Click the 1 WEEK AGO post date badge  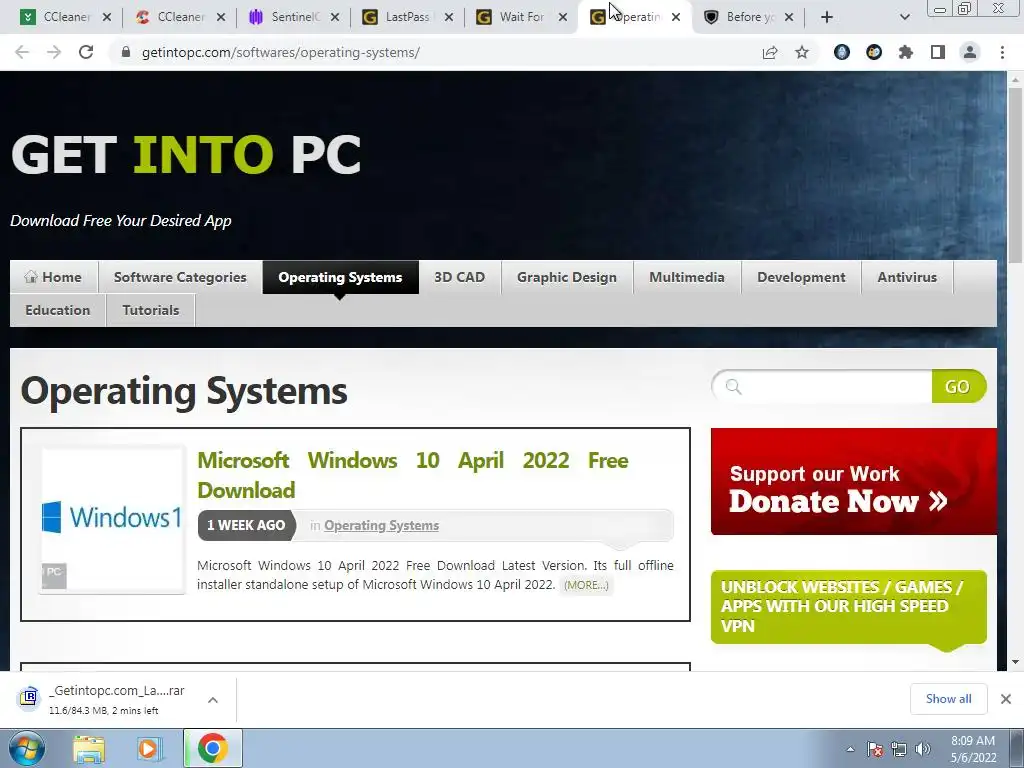246,525
